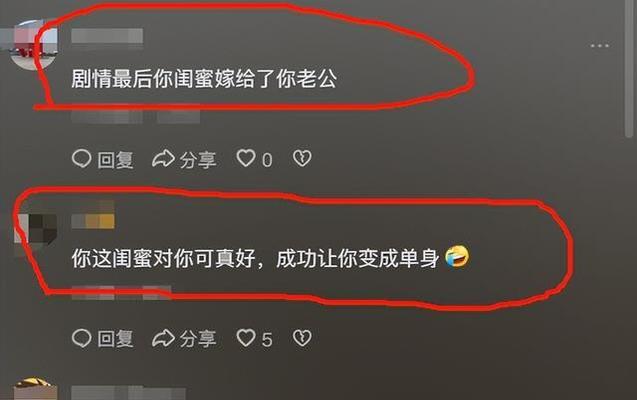637x400 pixels.
Task: Click 分享 text under first comment
Action: [198, 160]
